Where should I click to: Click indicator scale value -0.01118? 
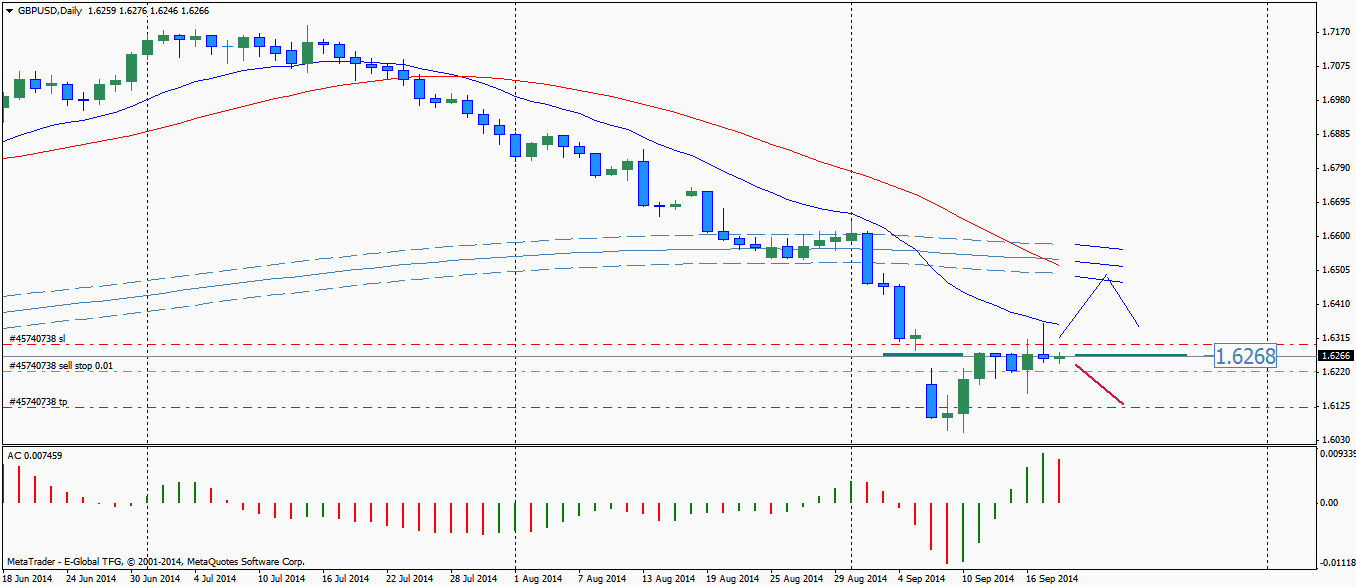click(x=1337, y=564)
